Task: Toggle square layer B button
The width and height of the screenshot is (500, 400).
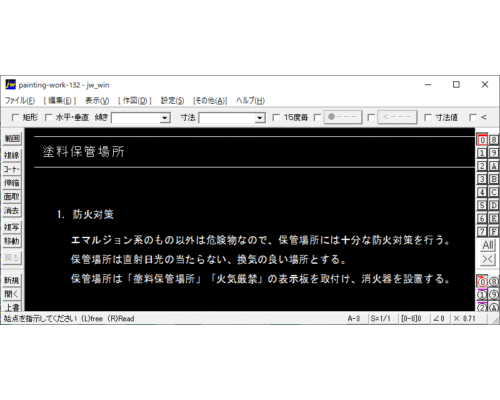Action: (x=494, y=179)
